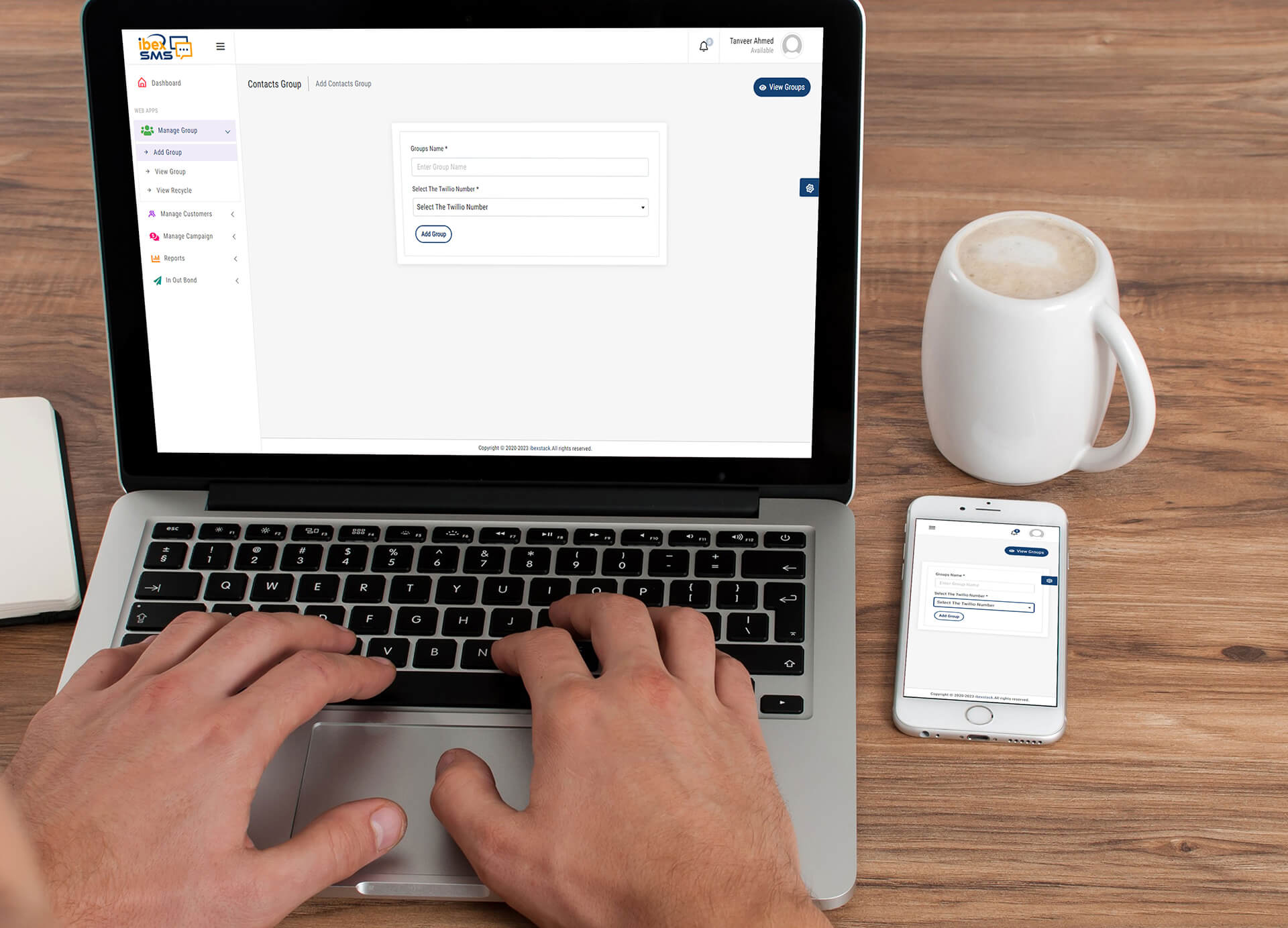This screenshot has width=1288, height=928.
Task: Click the Add Group button
Action: [432, 233]
